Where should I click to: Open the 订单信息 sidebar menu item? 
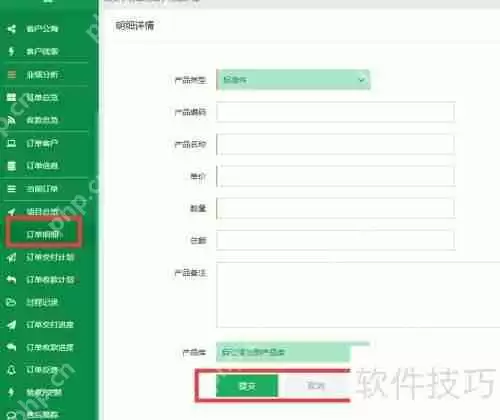[x=42, y=166]
